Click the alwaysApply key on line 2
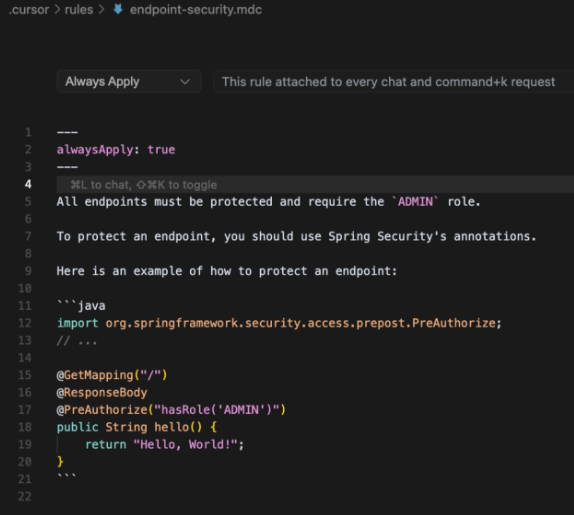The height and width of the screenshot is (515, 574). [x=95, y=150]
